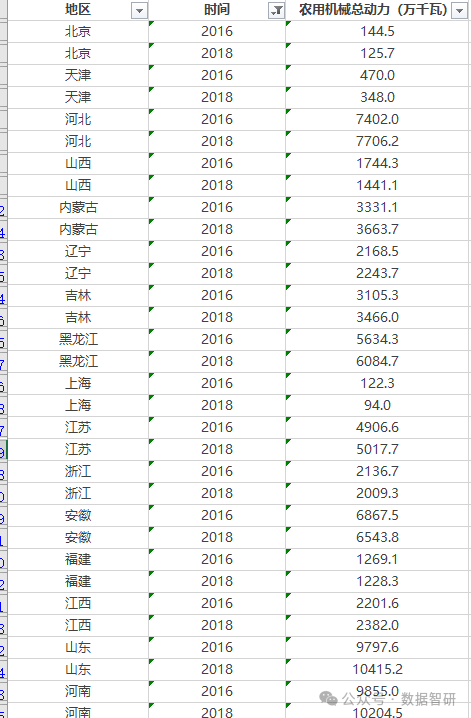Select the 山西 cell in the 2018 row
This screenshot has width=471, height=718.
78,185
